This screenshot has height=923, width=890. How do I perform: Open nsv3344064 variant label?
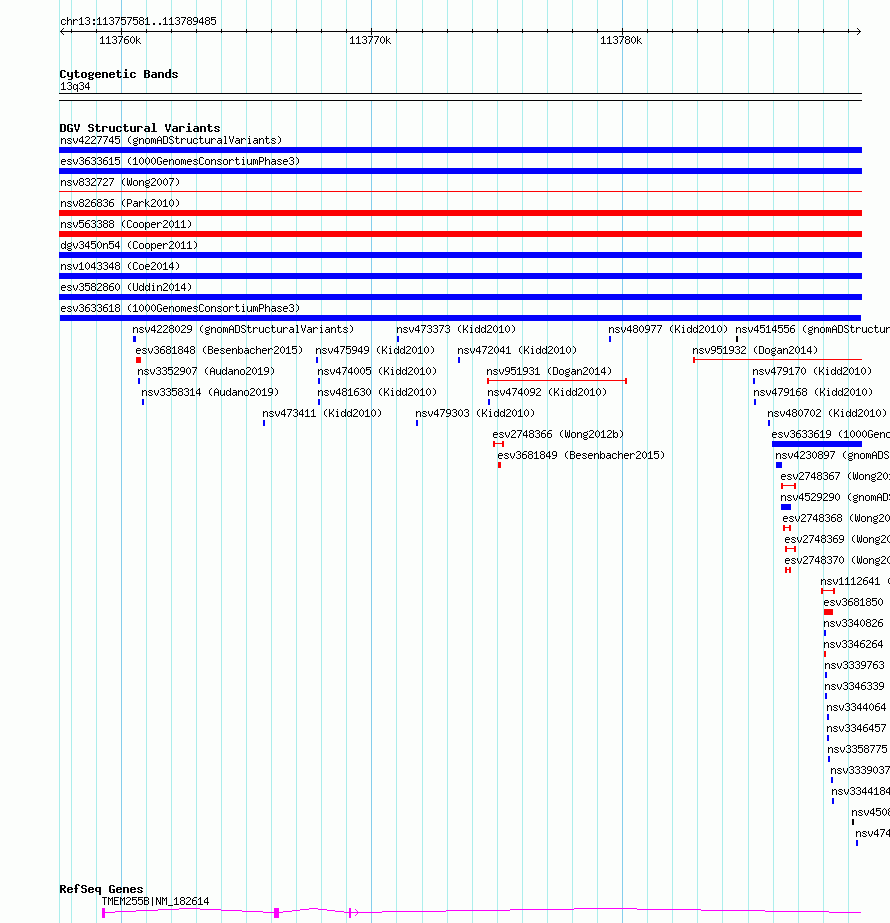click(856, 708)
